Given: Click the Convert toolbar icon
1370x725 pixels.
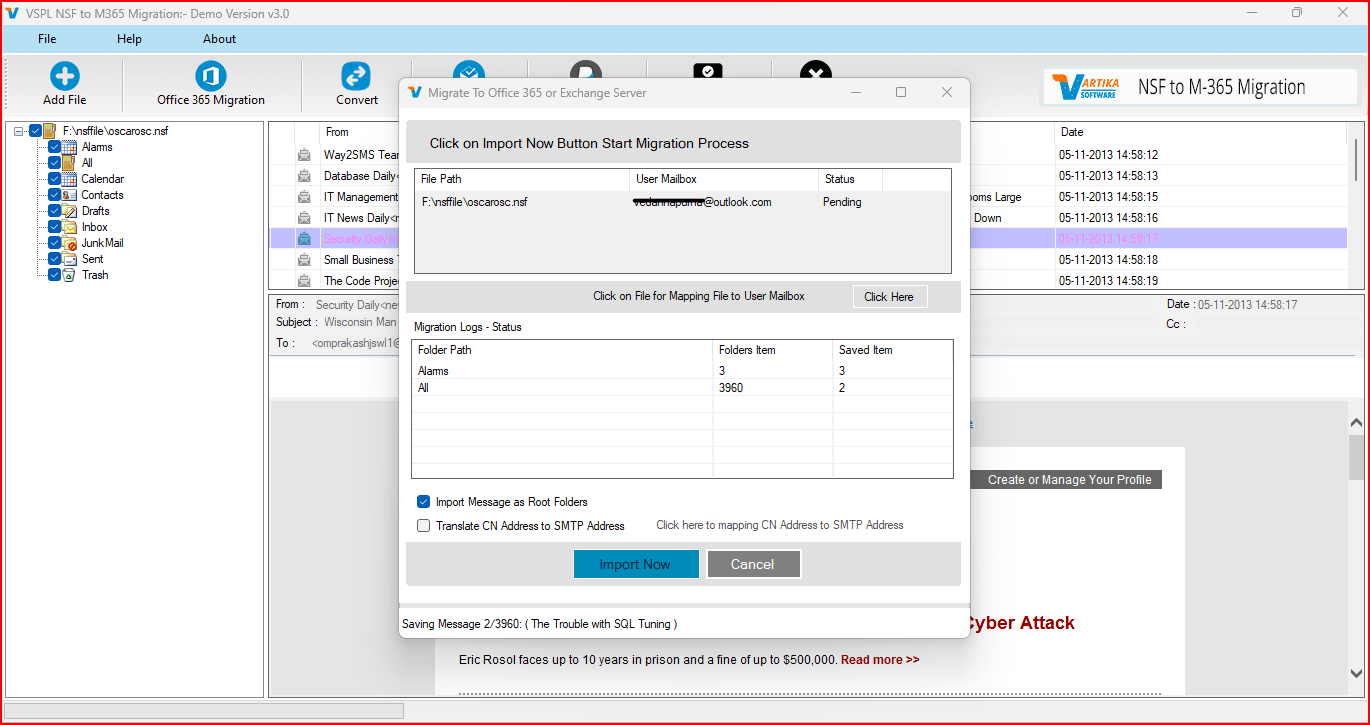Looking at the screenshot, I should (x=356, y=76).
